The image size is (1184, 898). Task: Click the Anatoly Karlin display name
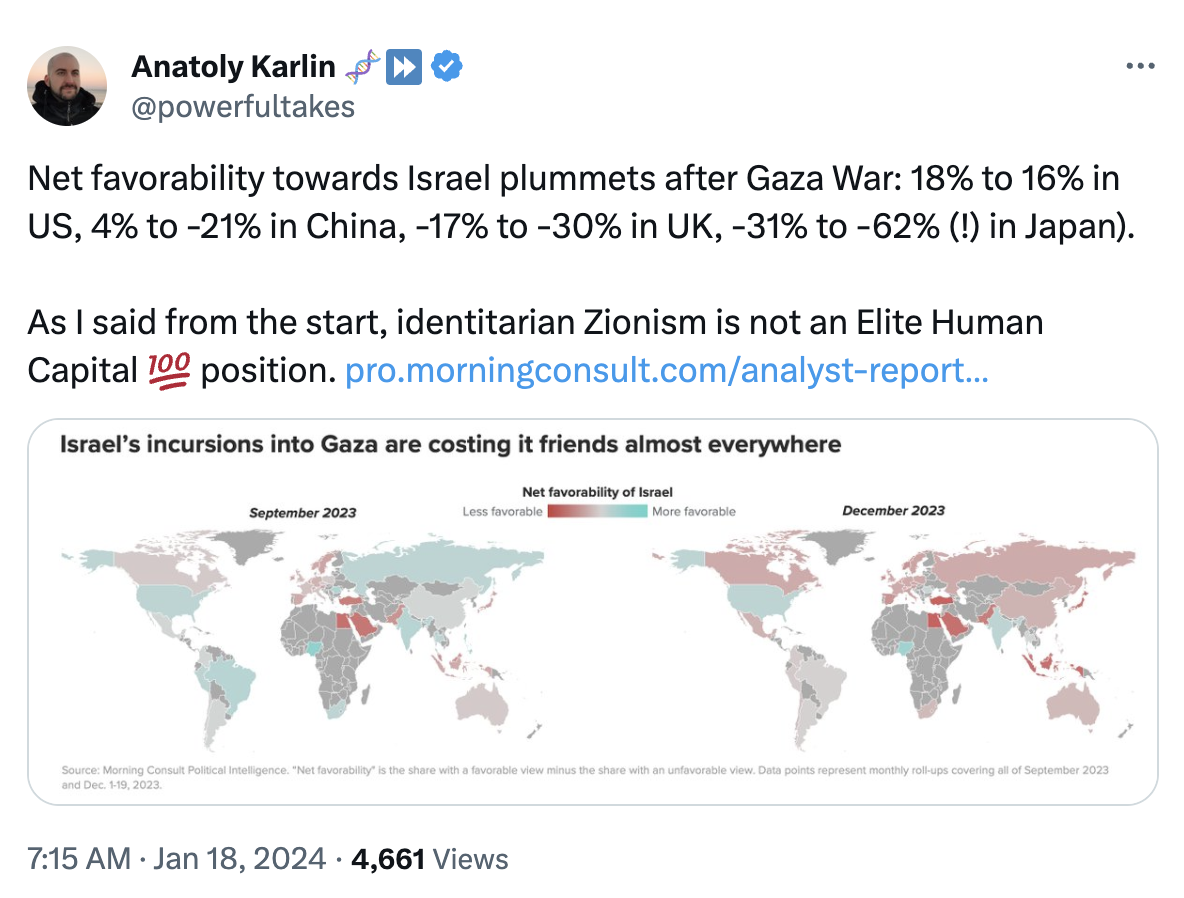pos(235,67)
